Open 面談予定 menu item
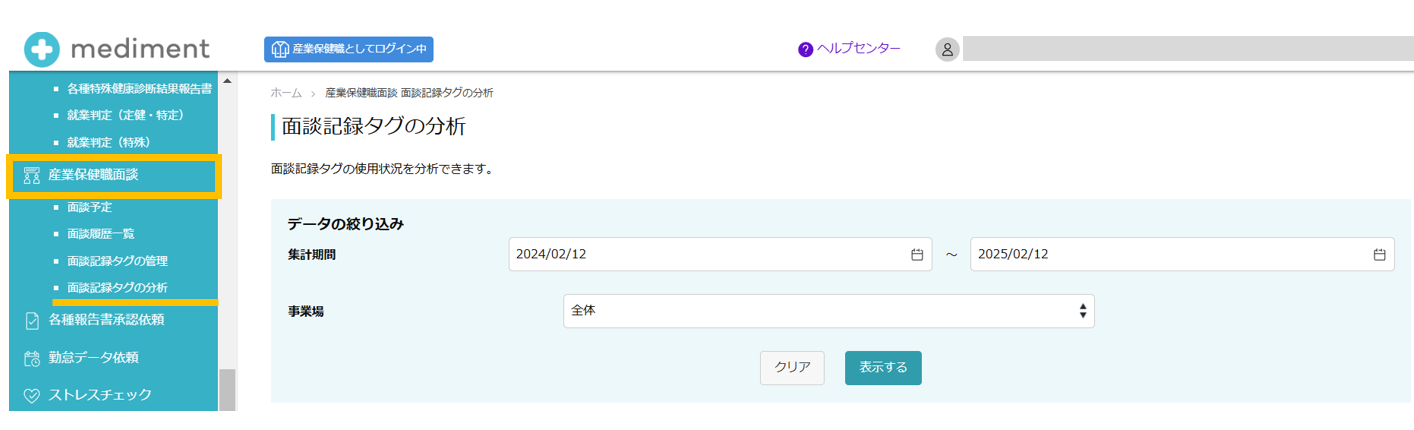The height and width of the screenshot is (430, 1414). 89,208
